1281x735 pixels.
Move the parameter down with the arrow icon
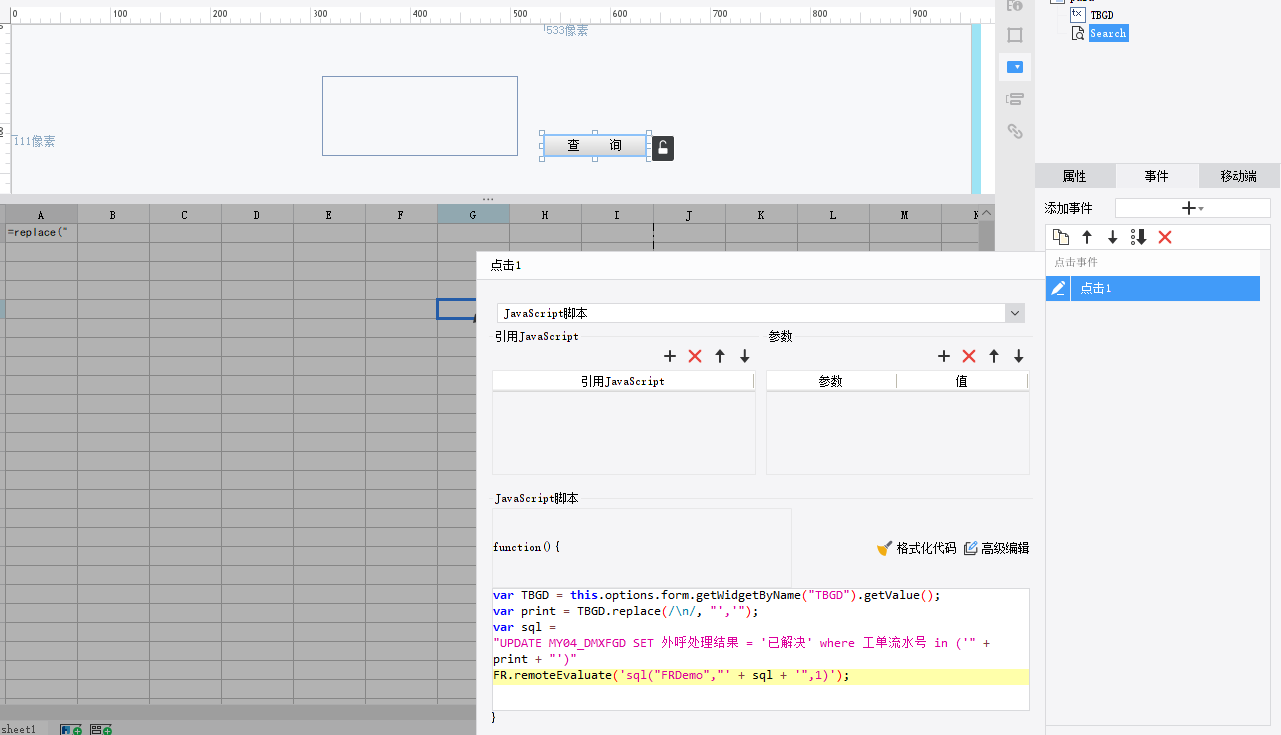click(x=1019, y=356)
